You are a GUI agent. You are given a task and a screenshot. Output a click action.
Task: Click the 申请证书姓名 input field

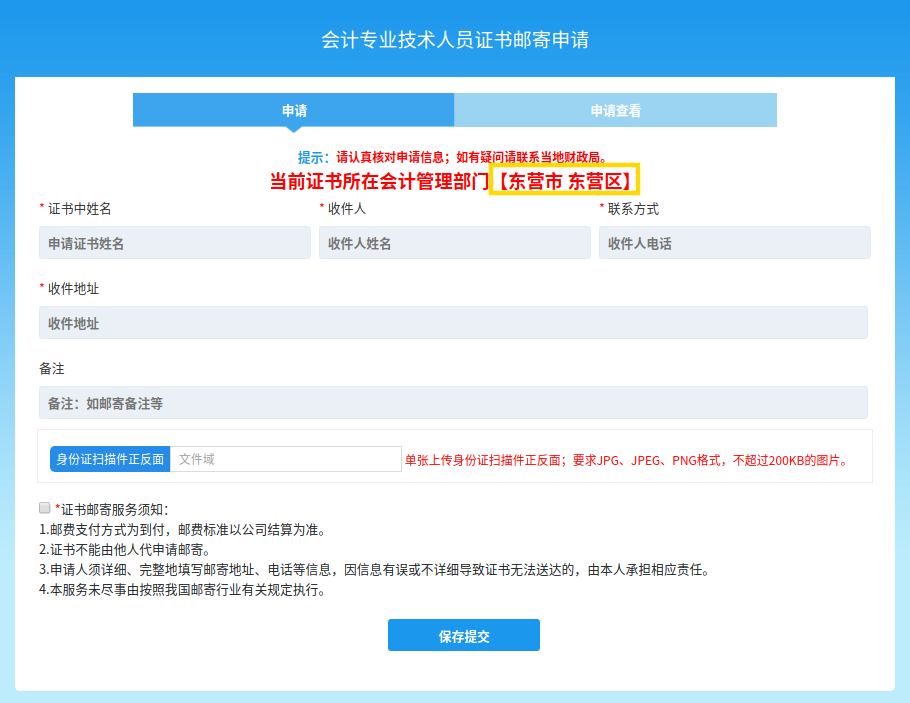click(175, 243)
